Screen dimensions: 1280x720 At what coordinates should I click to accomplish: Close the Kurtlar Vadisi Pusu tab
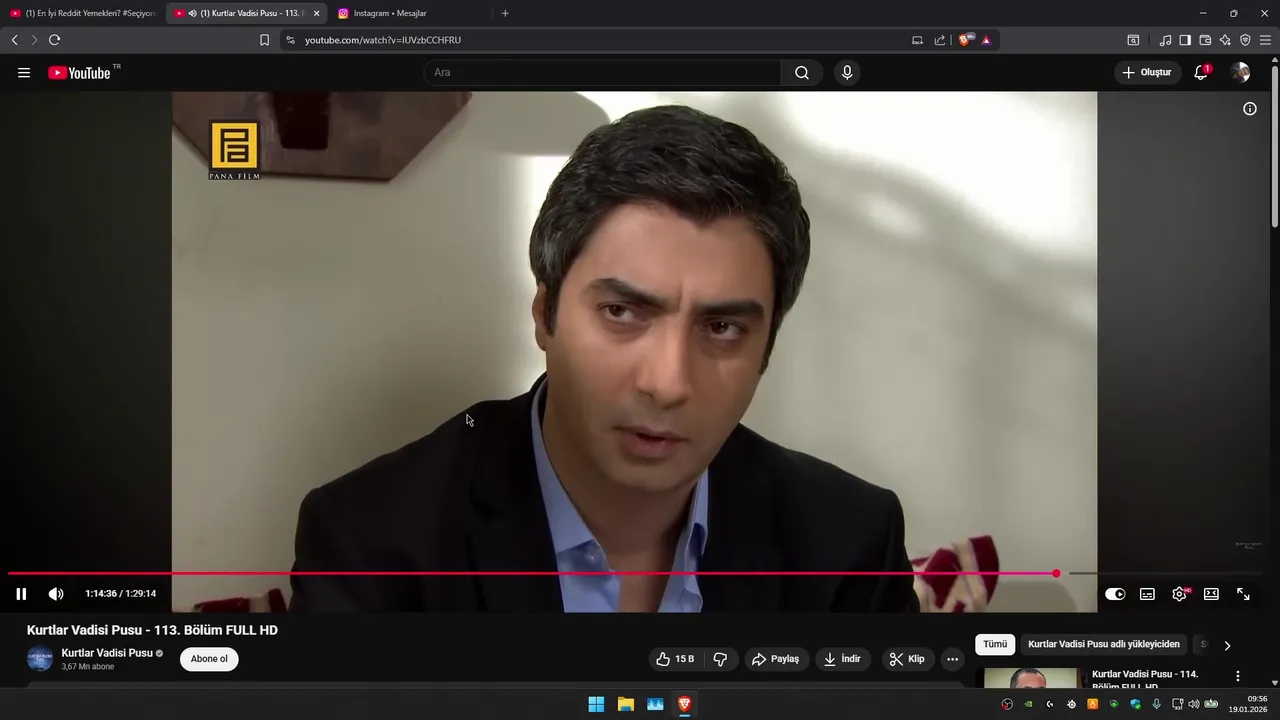click(x=316, y=13)
